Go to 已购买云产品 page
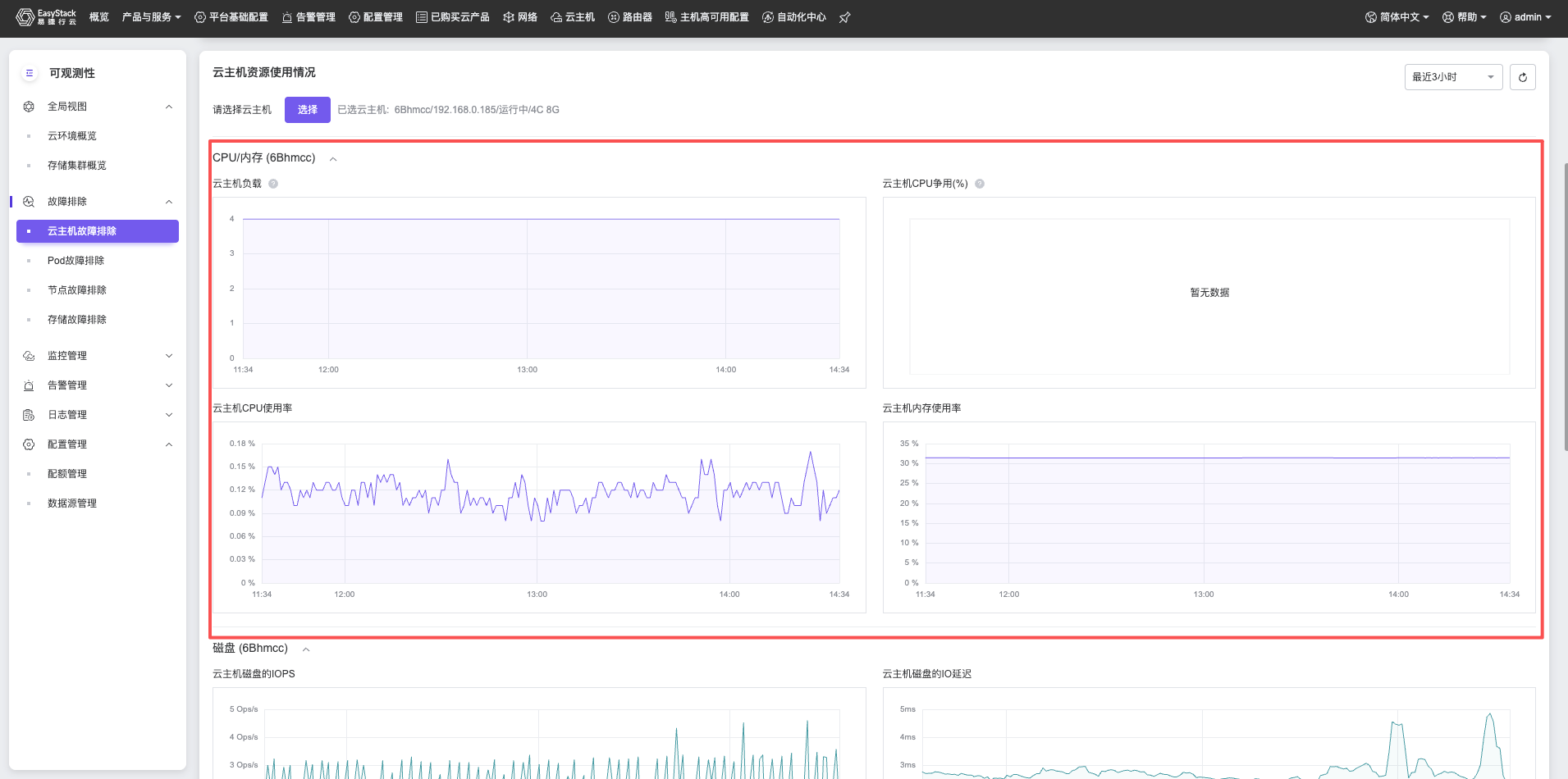The image size is (1568, 779). click(453, 17)
